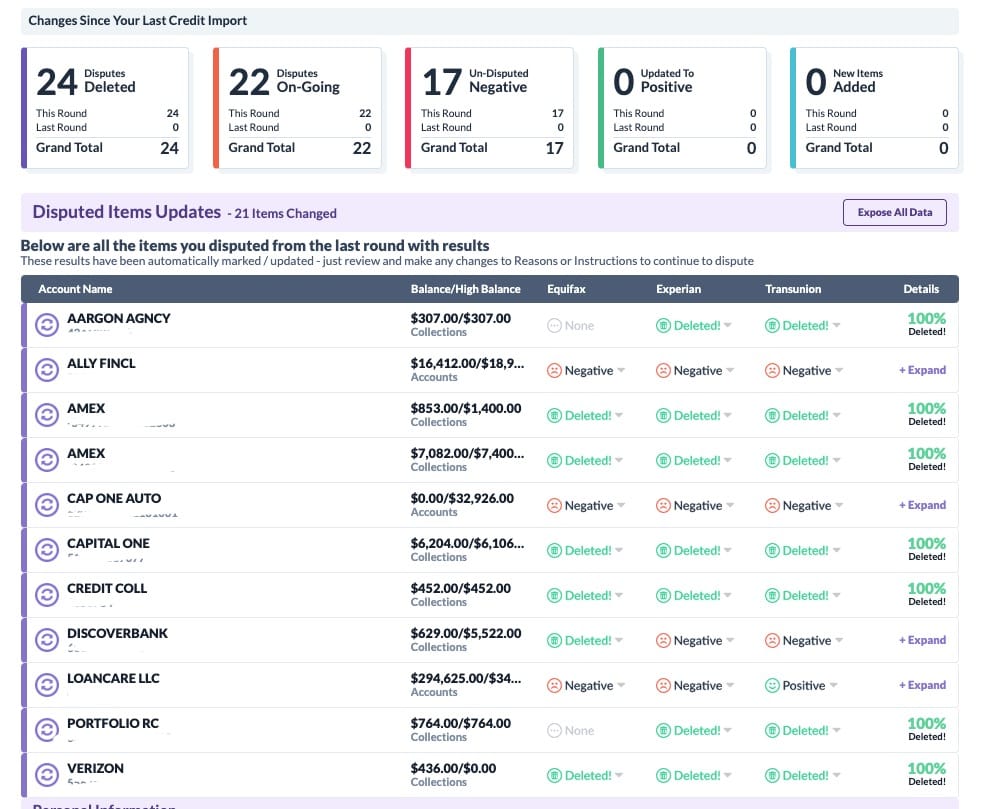This screenshot has width=986, height=809.
Task: Expand details for LOANCARE LLC
Action: 922,685
